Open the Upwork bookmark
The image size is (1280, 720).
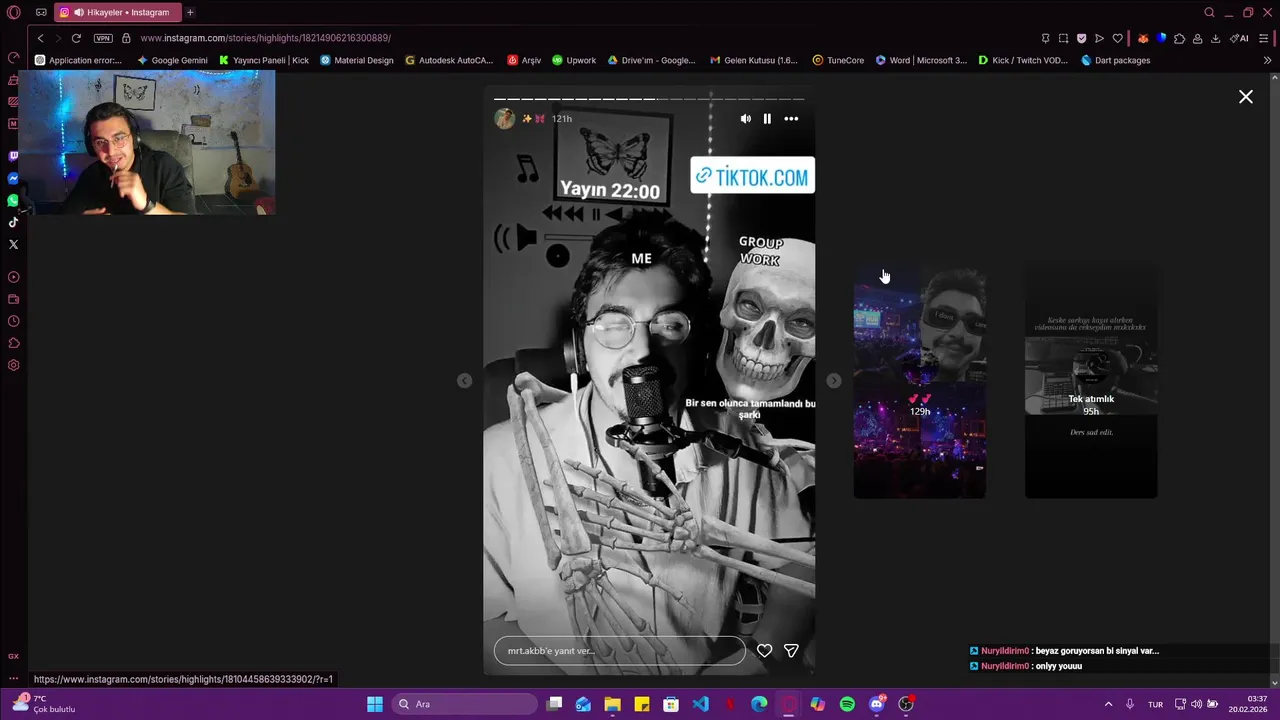coord(574,60)
